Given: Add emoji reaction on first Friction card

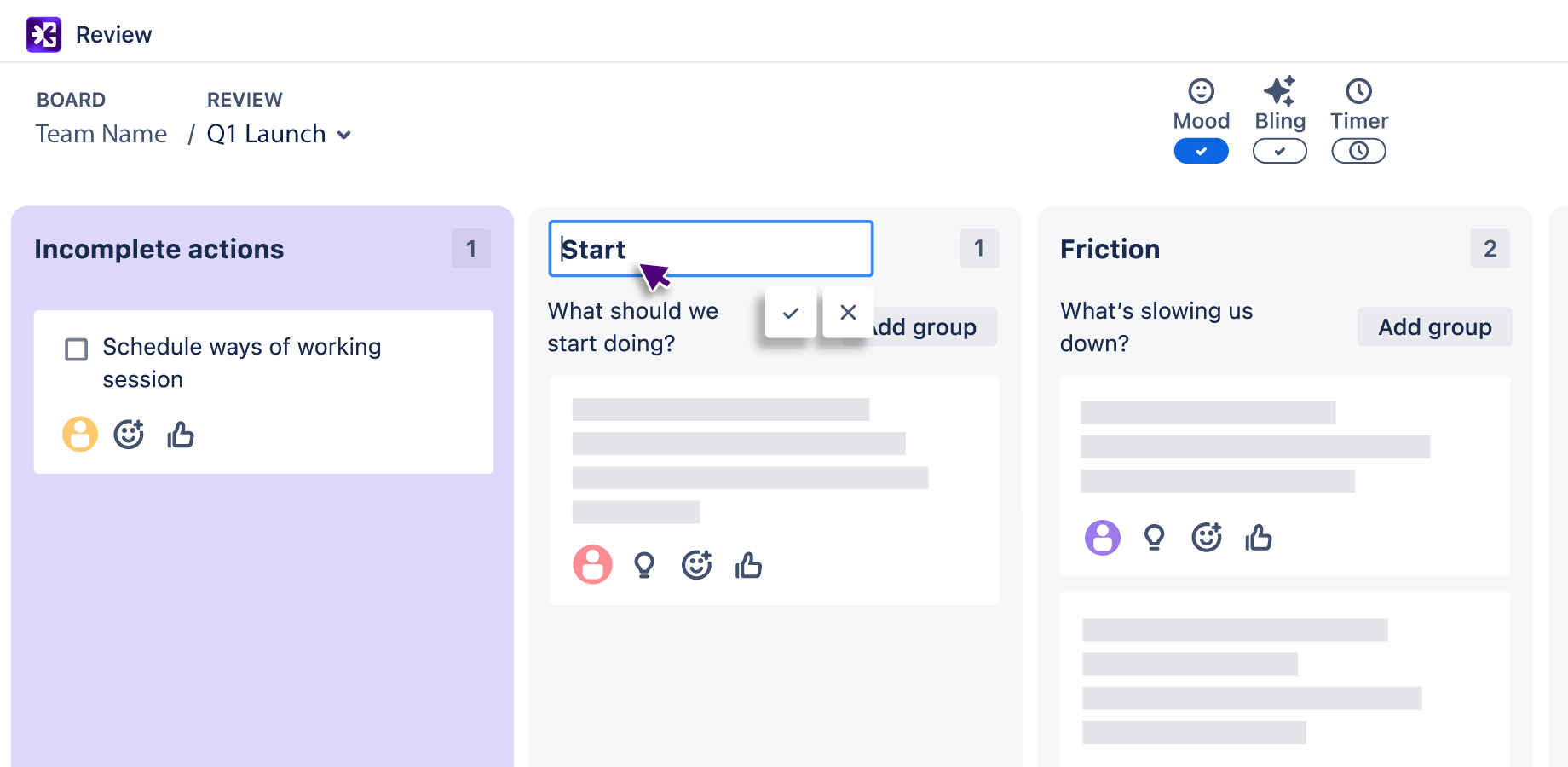Looking at the screenshot, I should tap(1206, 537).
